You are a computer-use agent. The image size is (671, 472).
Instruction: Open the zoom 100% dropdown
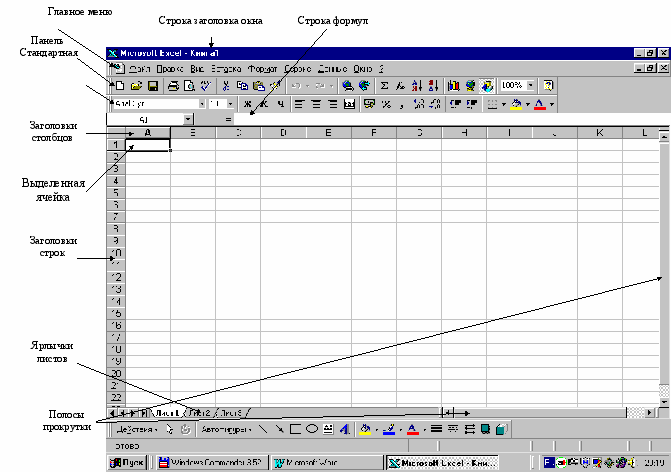point(531,86)
